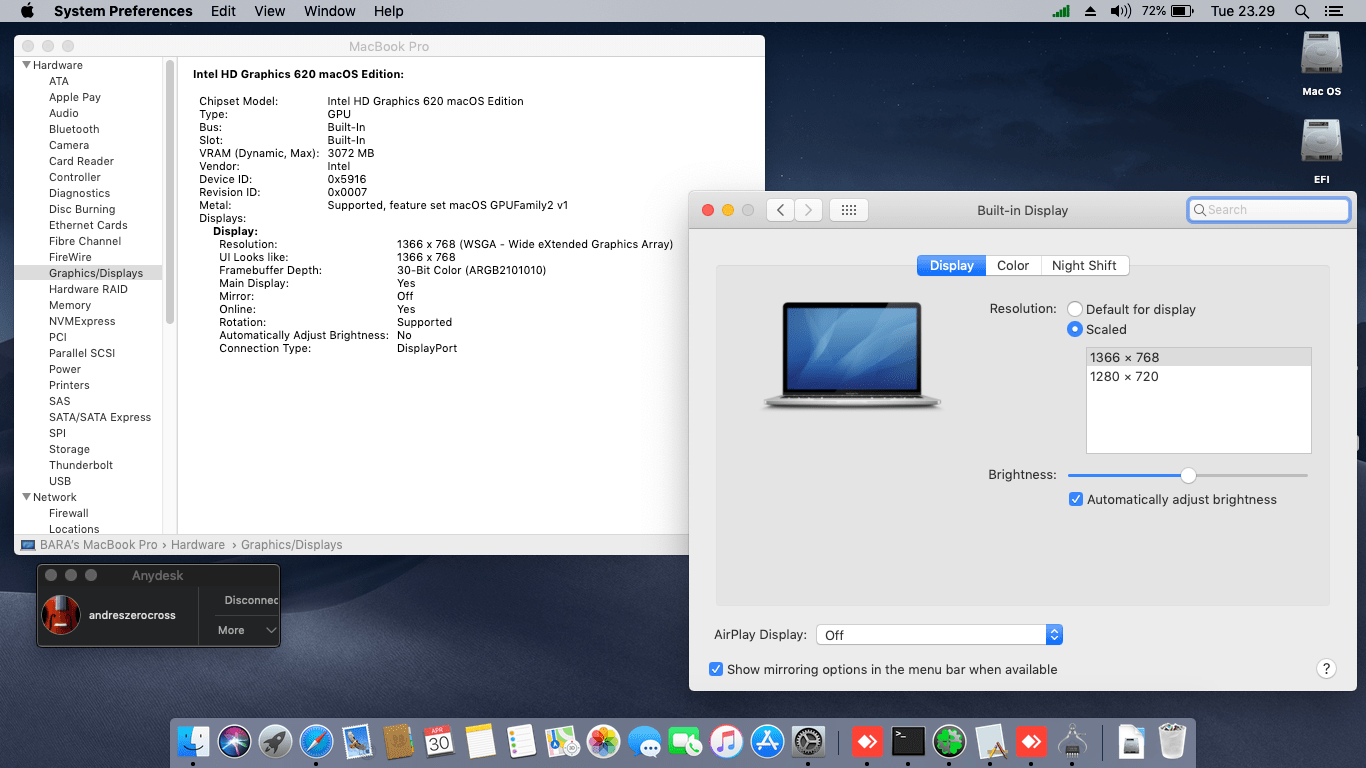Open the AirPlay Display dropdown

click(1054, 634)
